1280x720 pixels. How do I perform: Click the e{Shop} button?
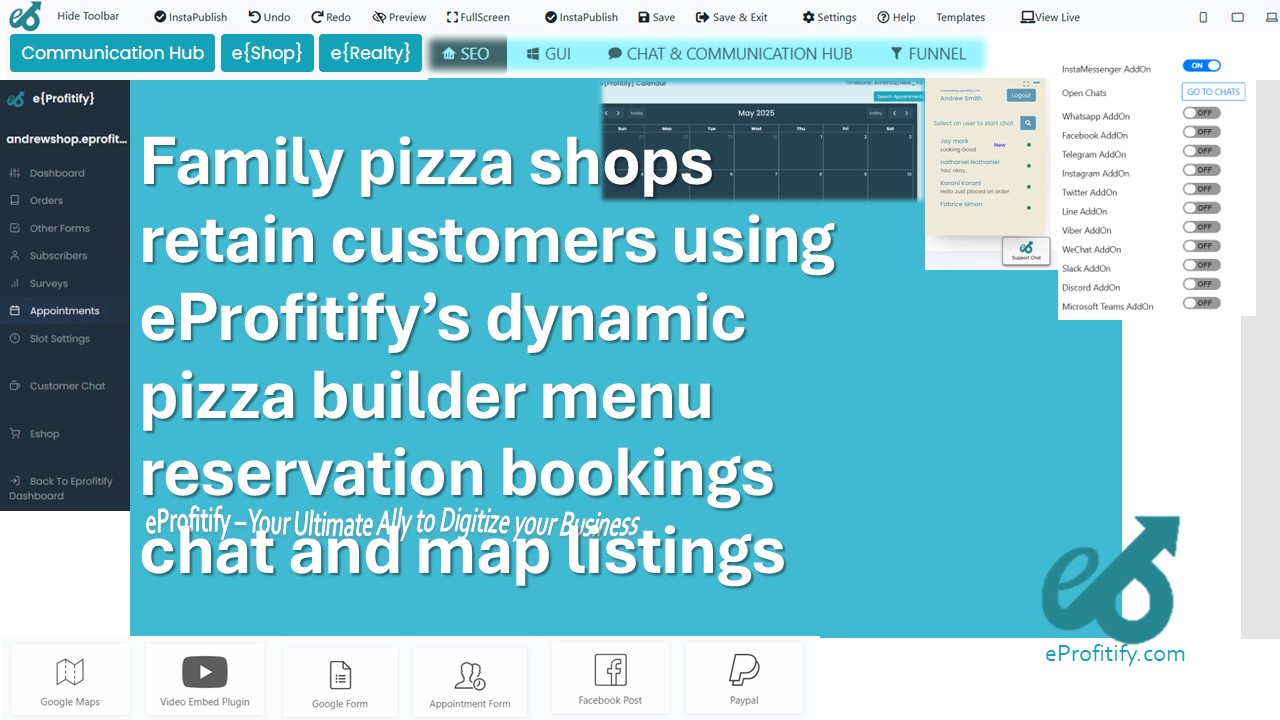click(267, 53)
